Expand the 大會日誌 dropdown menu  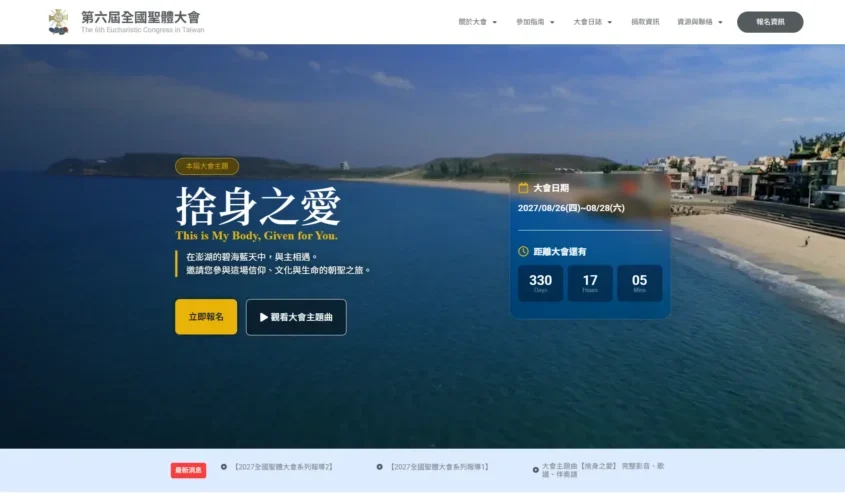coord(593,22)
